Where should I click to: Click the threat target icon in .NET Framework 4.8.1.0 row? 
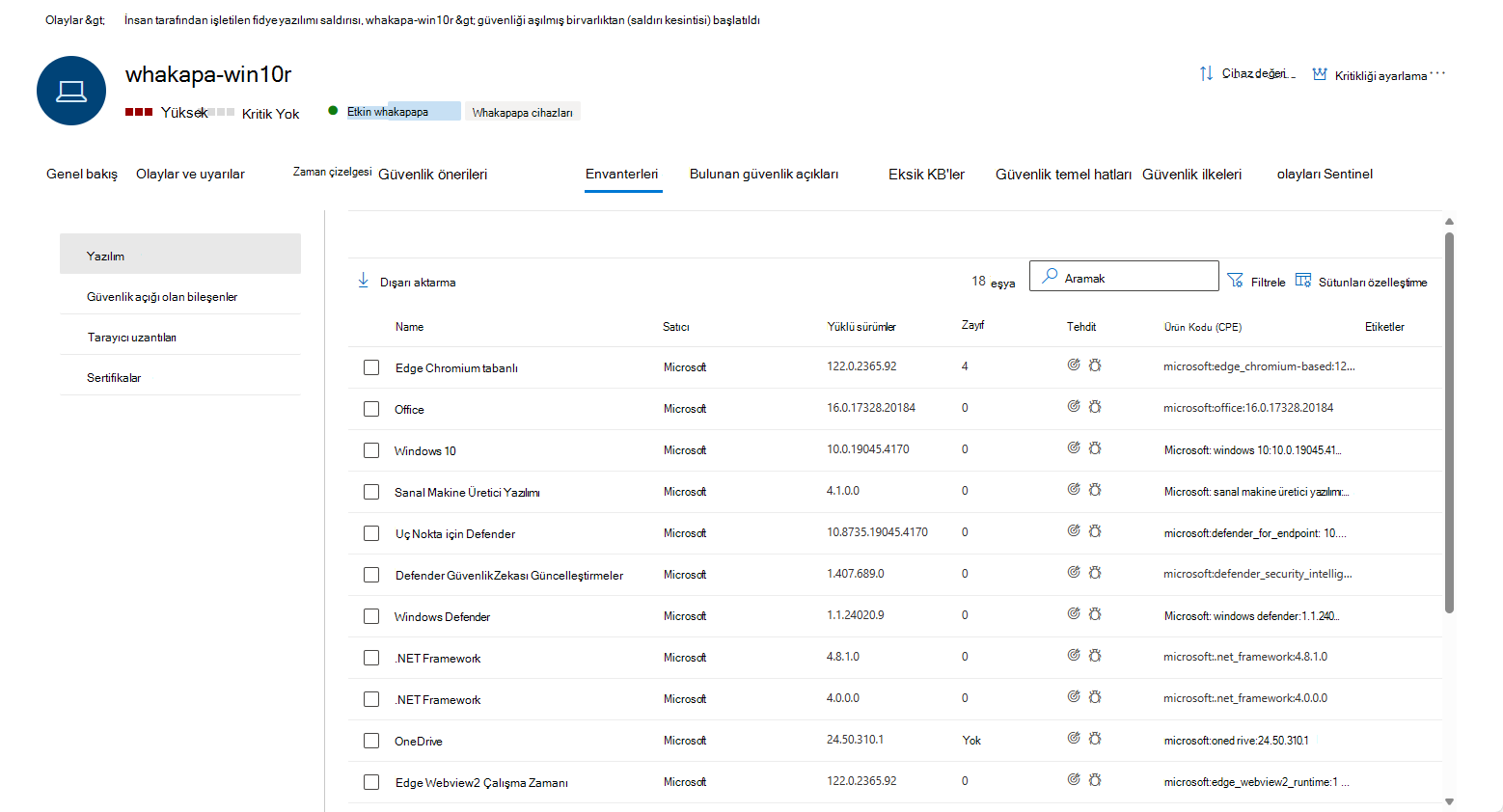pos(1074,655)
